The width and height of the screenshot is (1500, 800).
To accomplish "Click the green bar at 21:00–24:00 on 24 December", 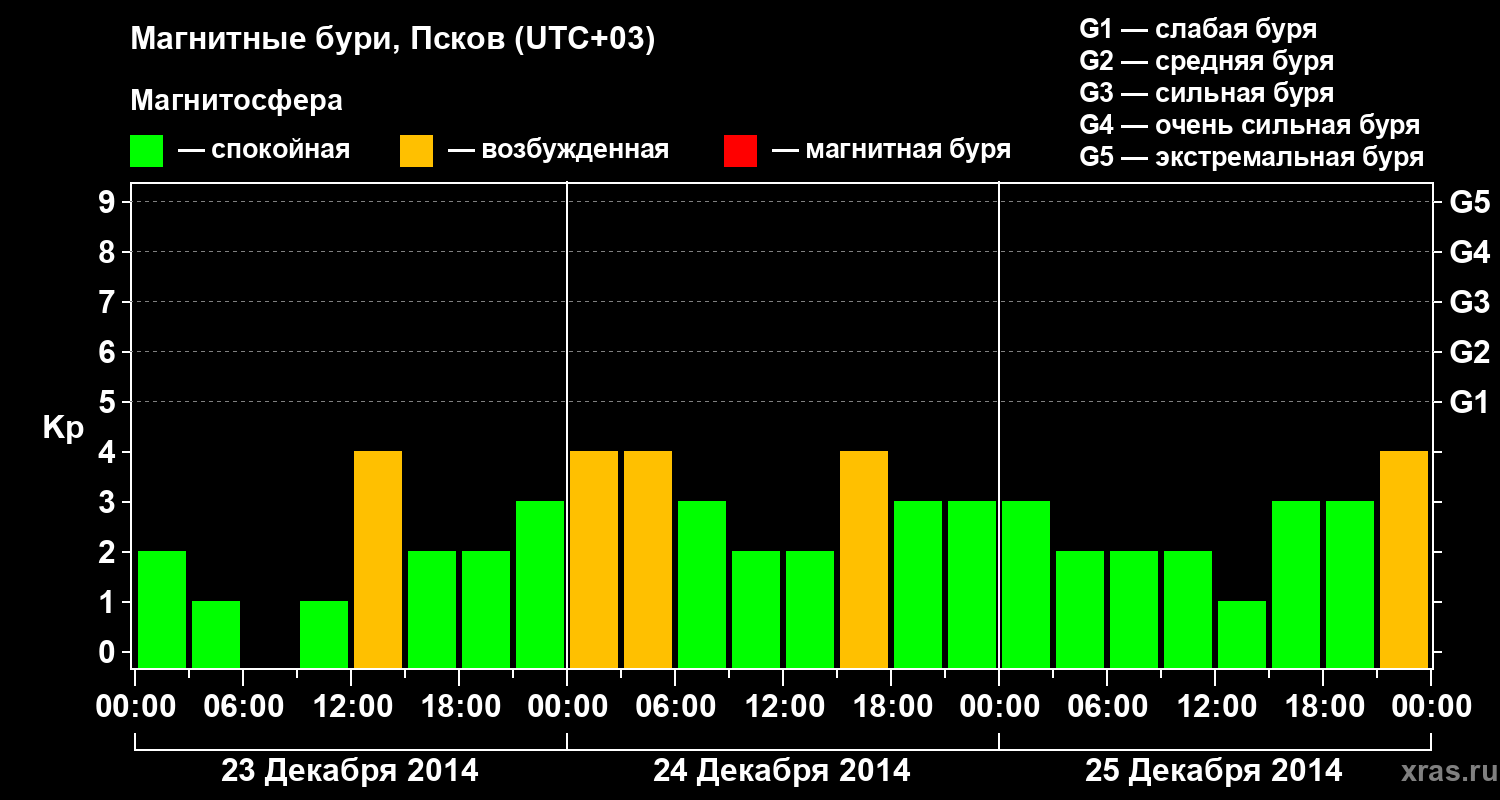I will tap(972, 584).
